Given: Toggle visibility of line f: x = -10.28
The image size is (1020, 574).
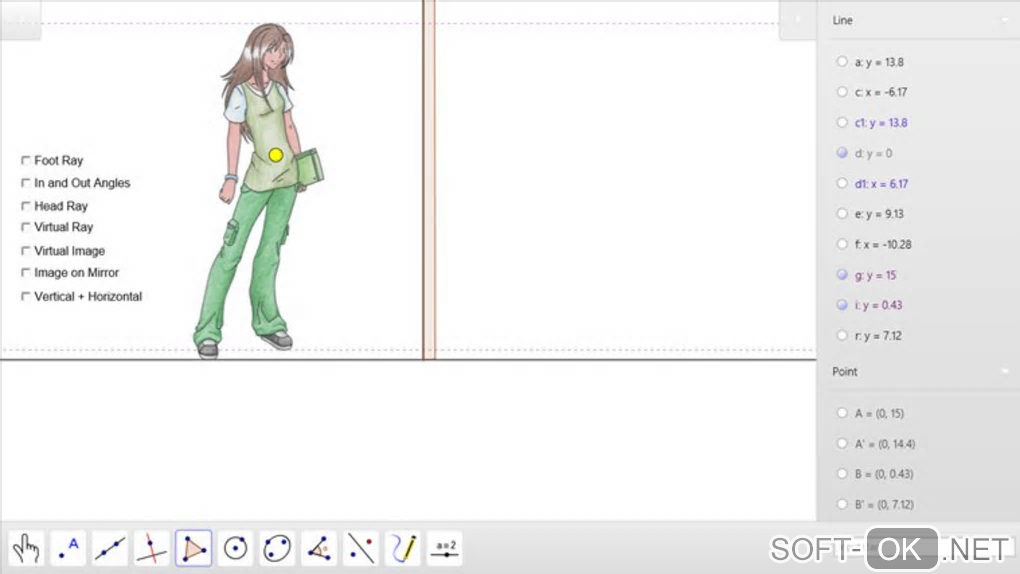Looking at the screenshot, I should (842, 244).
